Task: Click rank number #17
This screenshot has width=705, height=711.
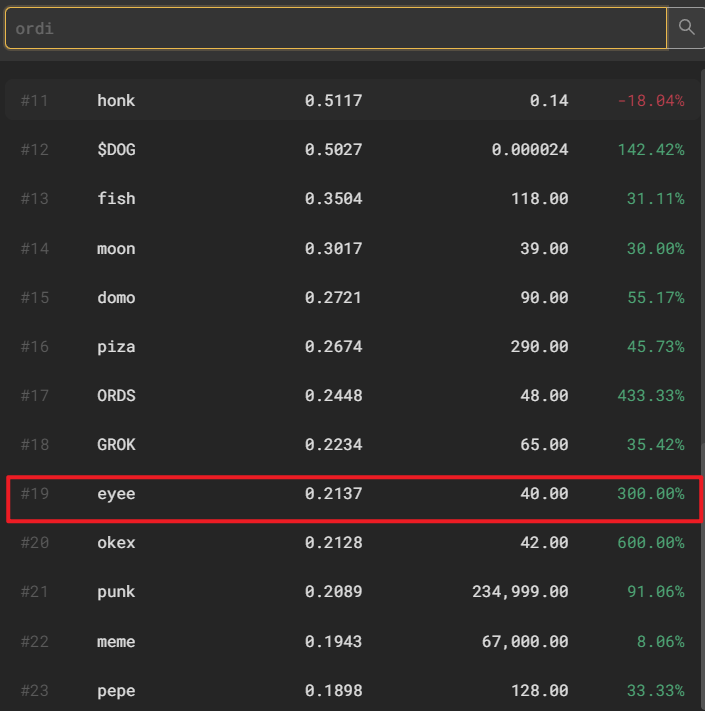Action: tap(34, 395)
